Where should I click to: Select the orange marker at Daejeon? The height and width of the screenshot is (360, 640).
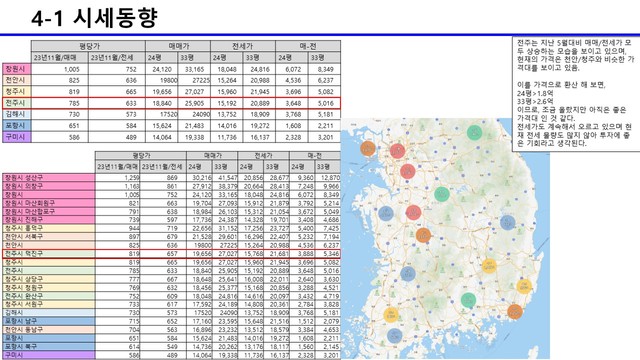423,235
